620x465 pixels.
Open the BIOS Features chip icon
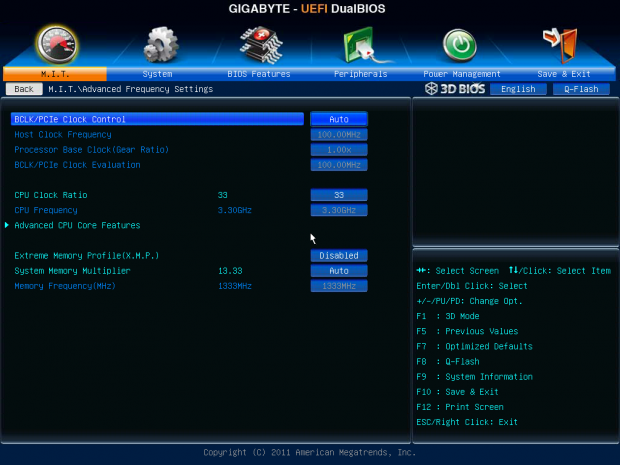pos(259,44)
